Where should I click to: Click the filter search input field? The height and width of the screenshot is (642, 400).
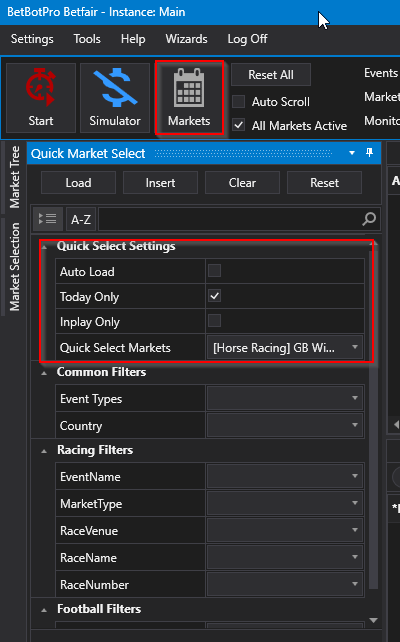[229, 219]
